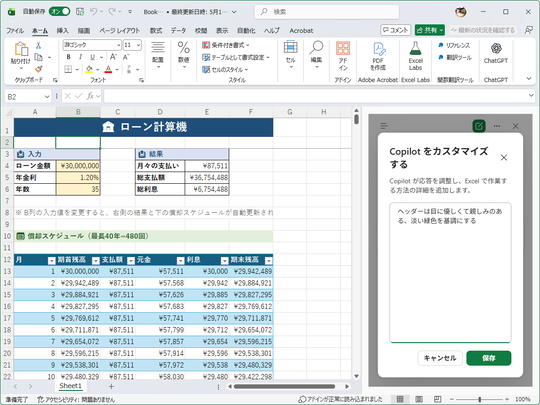Open the Acrobat tab
The height and width of the screenshot is (405, 540).
click(301, 31)
